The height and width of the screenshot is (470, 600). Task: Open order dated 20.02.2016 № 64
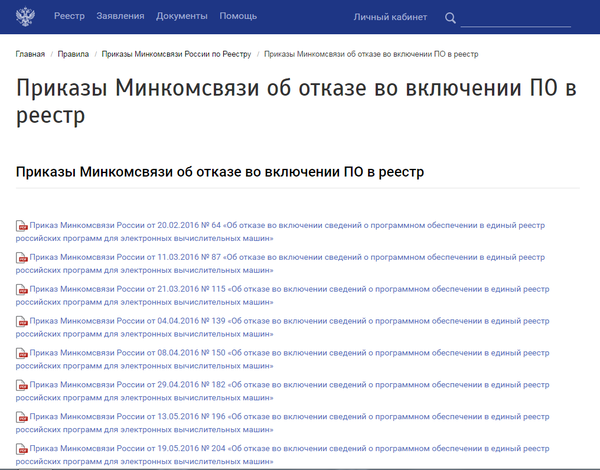[x=280, y=232]
